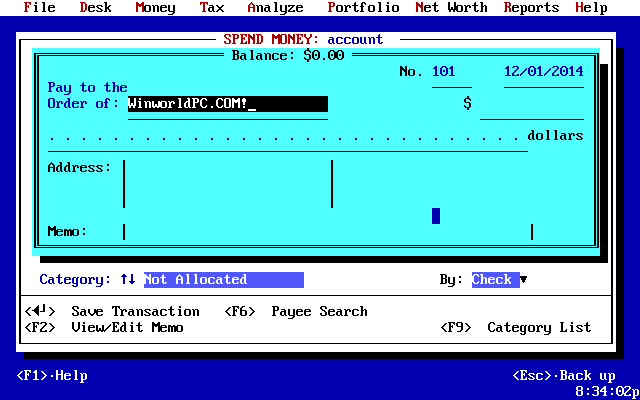The height and width of the screenshot is (400, 640).
Task: Click the Memo entry field
Action: (x=328, y=232)
